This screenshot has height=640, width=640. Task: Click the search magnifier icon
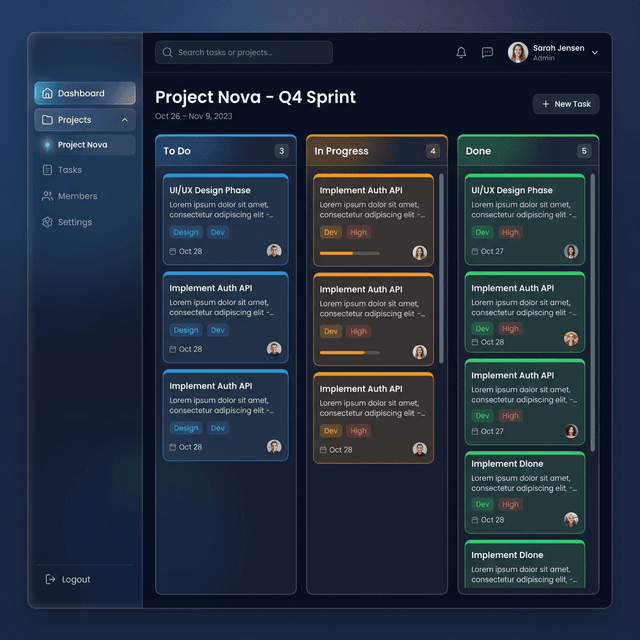[167, 52]
